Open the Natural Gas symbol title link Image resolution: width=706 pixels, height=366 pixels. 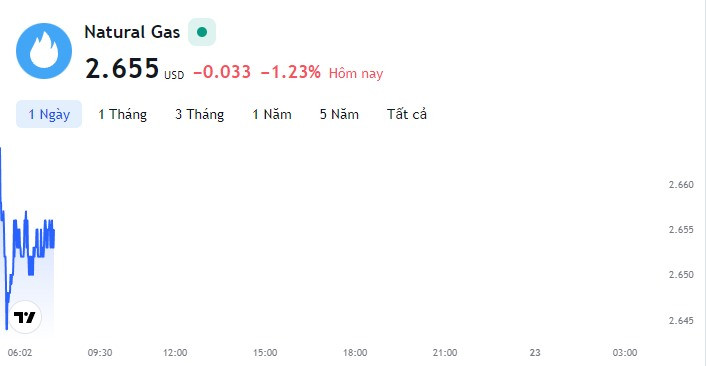pyautogui.click(x=132, y=32)
